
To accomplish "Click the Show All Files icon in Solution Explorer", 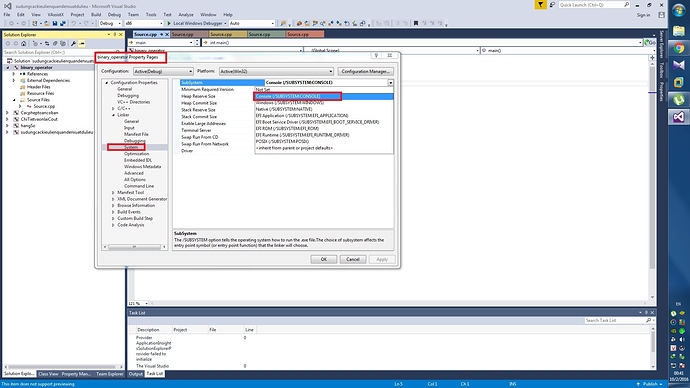I will (63, 44).
